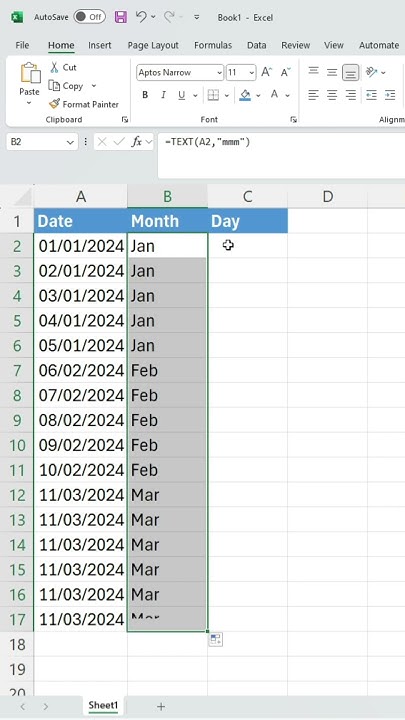Toggle the AutoSave switch
Image resolution: width=405 pixels, height=720 pixels.
[90, 17]
